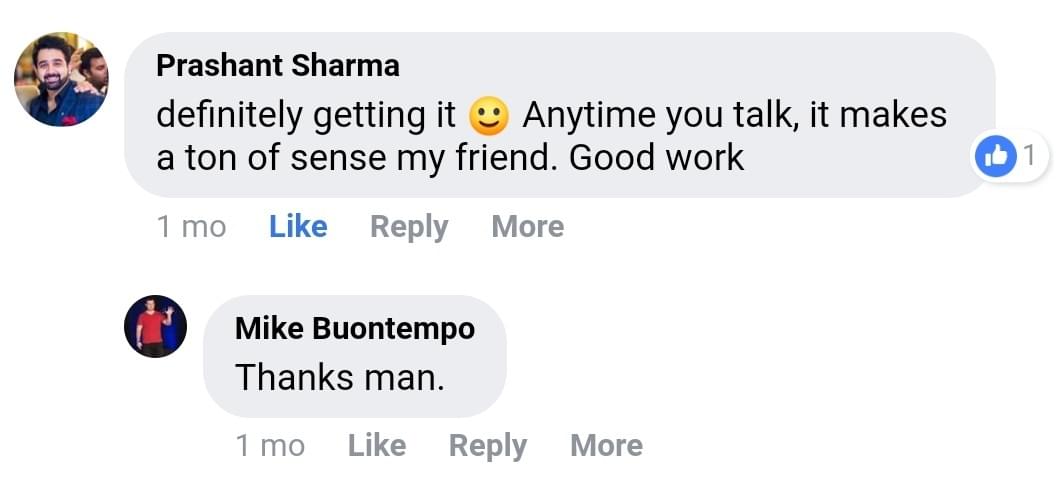Select the "definitely getting it" comment text
The image size is (1057, 479).
click(x=306, y=116)
